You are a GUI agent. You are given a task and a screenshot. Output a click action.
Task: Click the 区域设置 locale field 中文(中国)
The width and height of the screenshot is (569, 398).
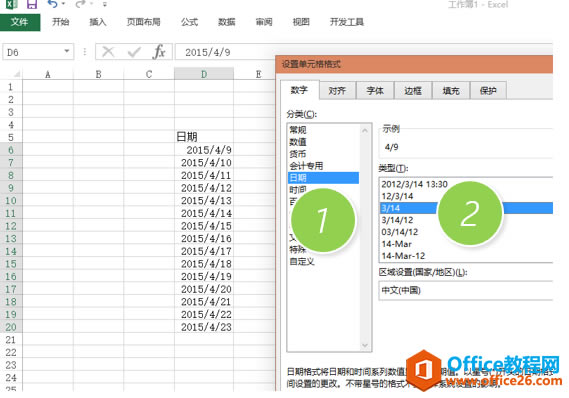pos(466,290)
